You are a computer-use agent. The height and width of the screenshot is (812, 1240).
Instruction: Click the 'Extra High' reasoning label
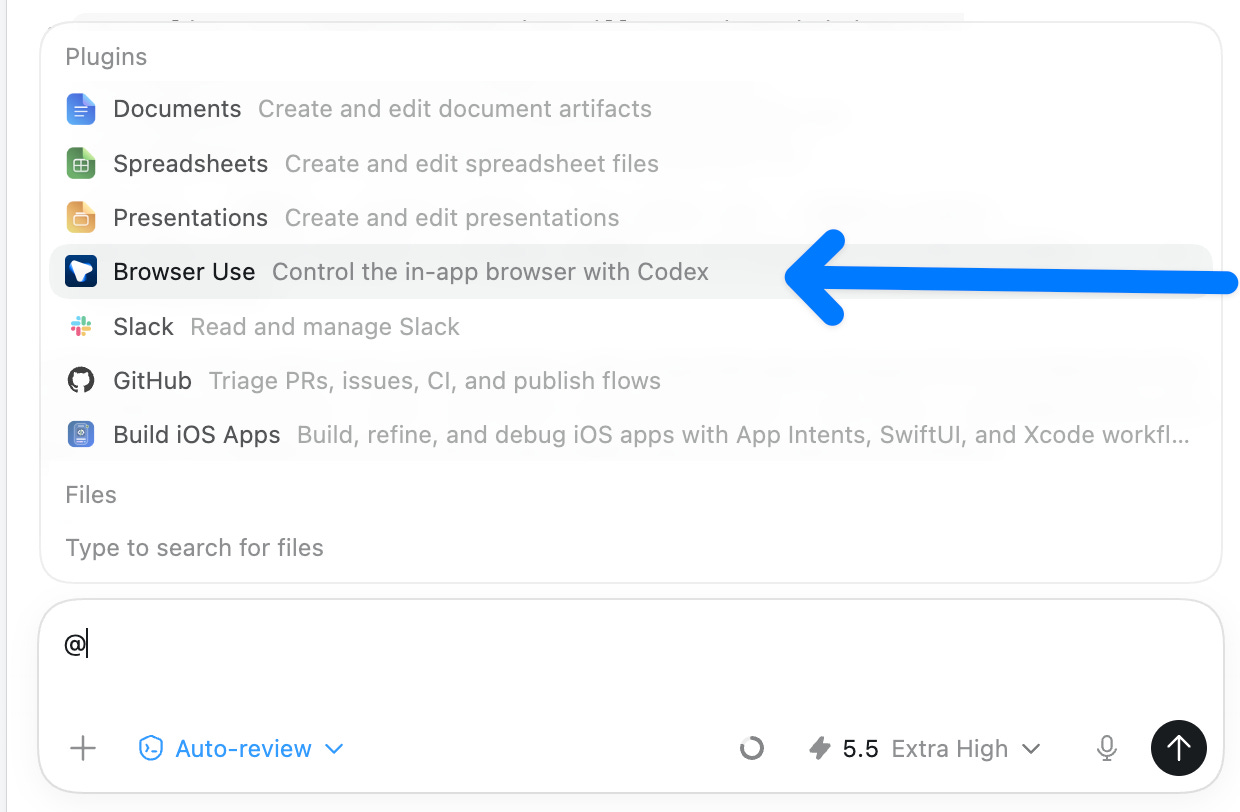coord(950,748)
